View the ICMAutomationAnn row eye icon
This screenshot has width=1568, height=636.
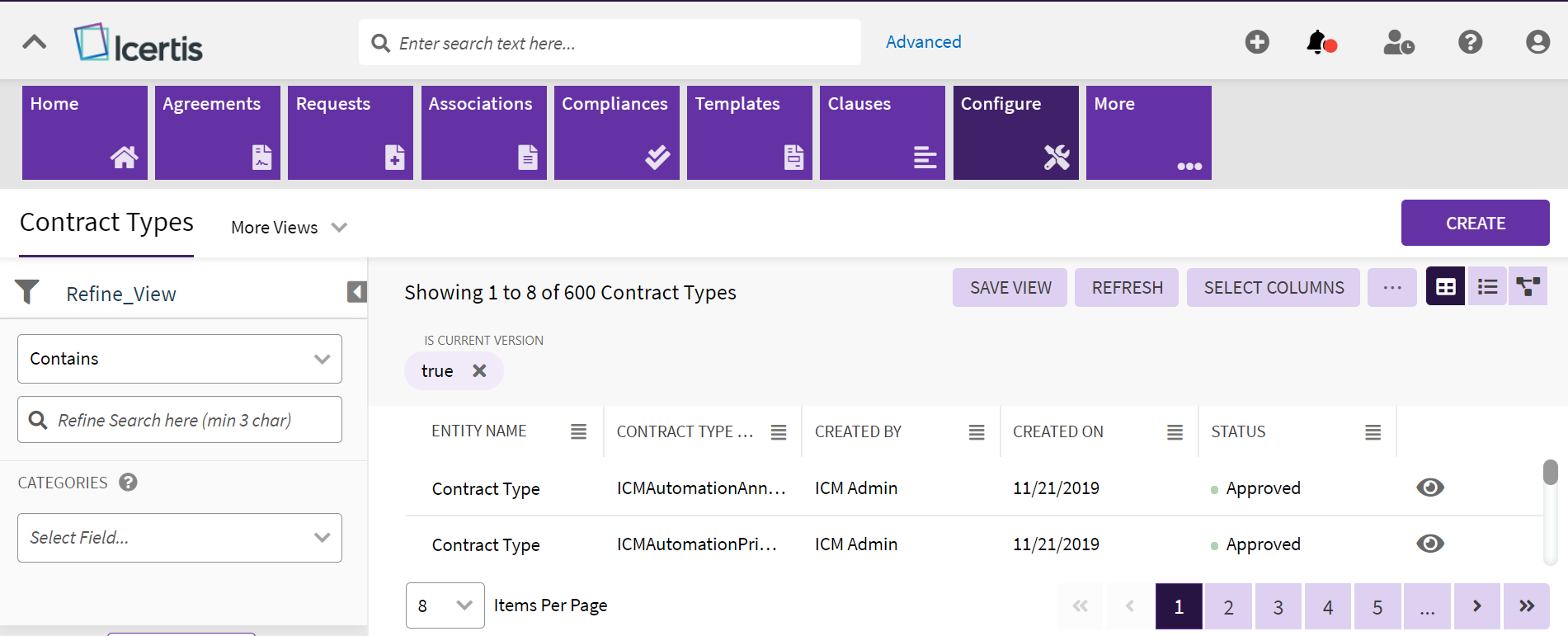(1429, 488)
